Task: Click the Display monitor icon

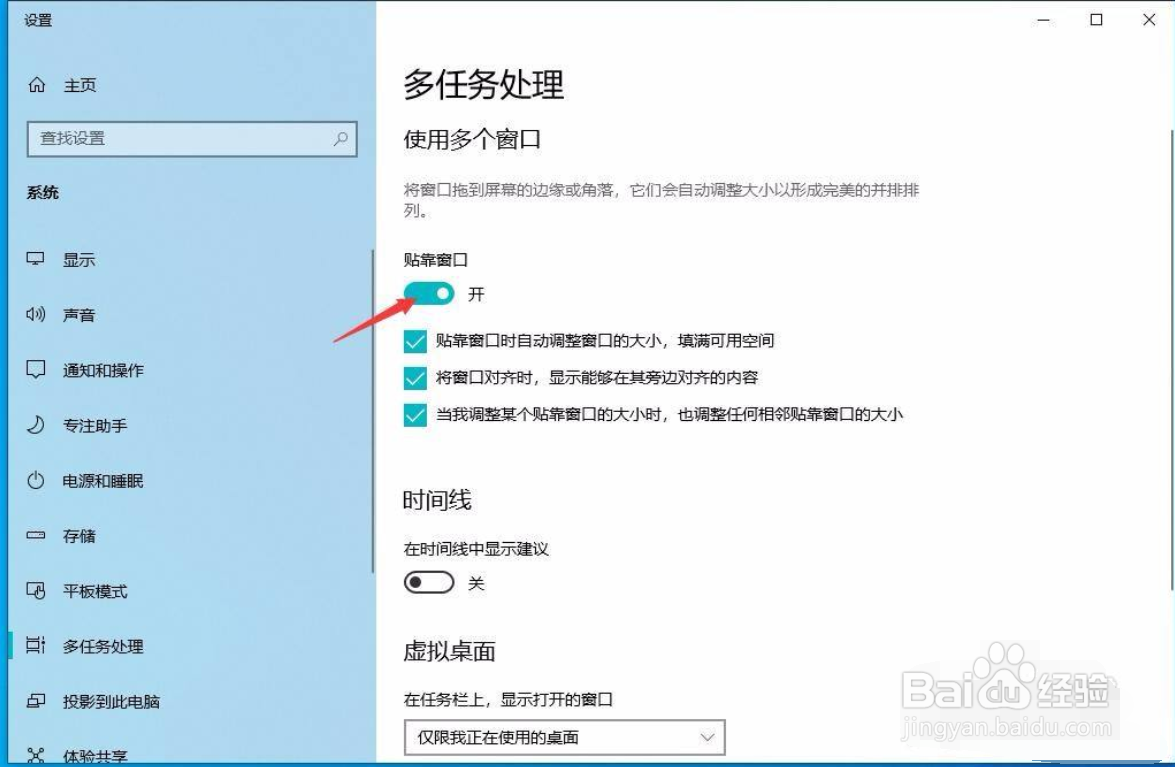Action: pos(36,259)
